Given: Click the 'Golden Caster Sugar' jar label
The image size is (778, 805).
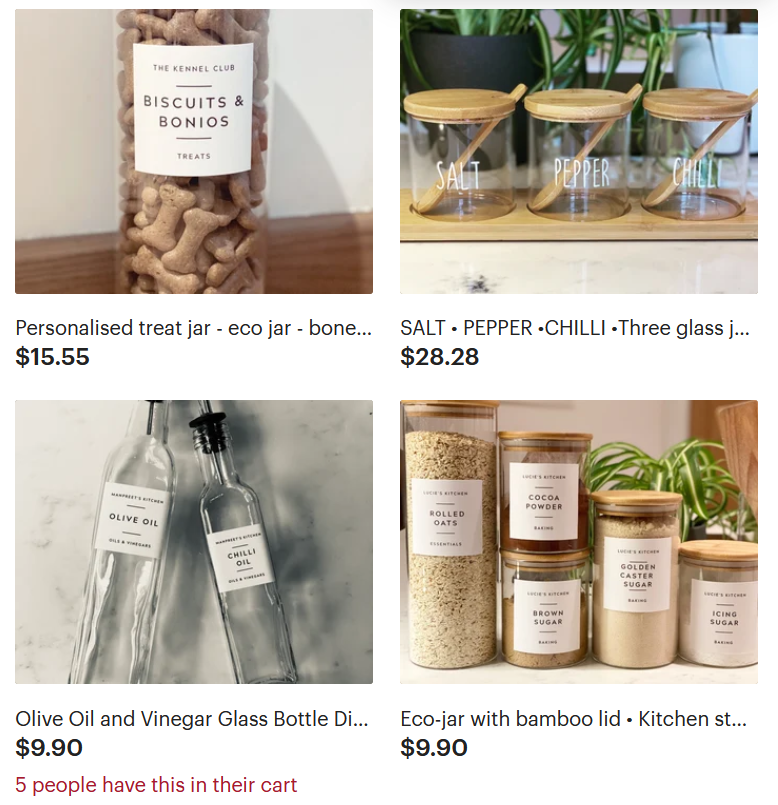Looking at the screenshot, I should pos(637,574).
